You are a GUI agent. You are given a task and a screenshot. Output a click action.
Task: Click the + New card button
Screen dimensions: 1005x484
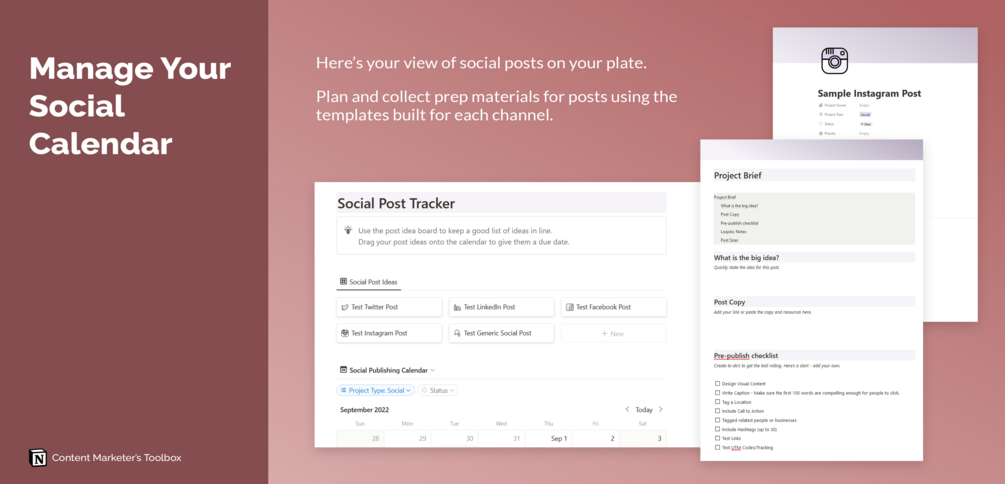click(613, 333)
